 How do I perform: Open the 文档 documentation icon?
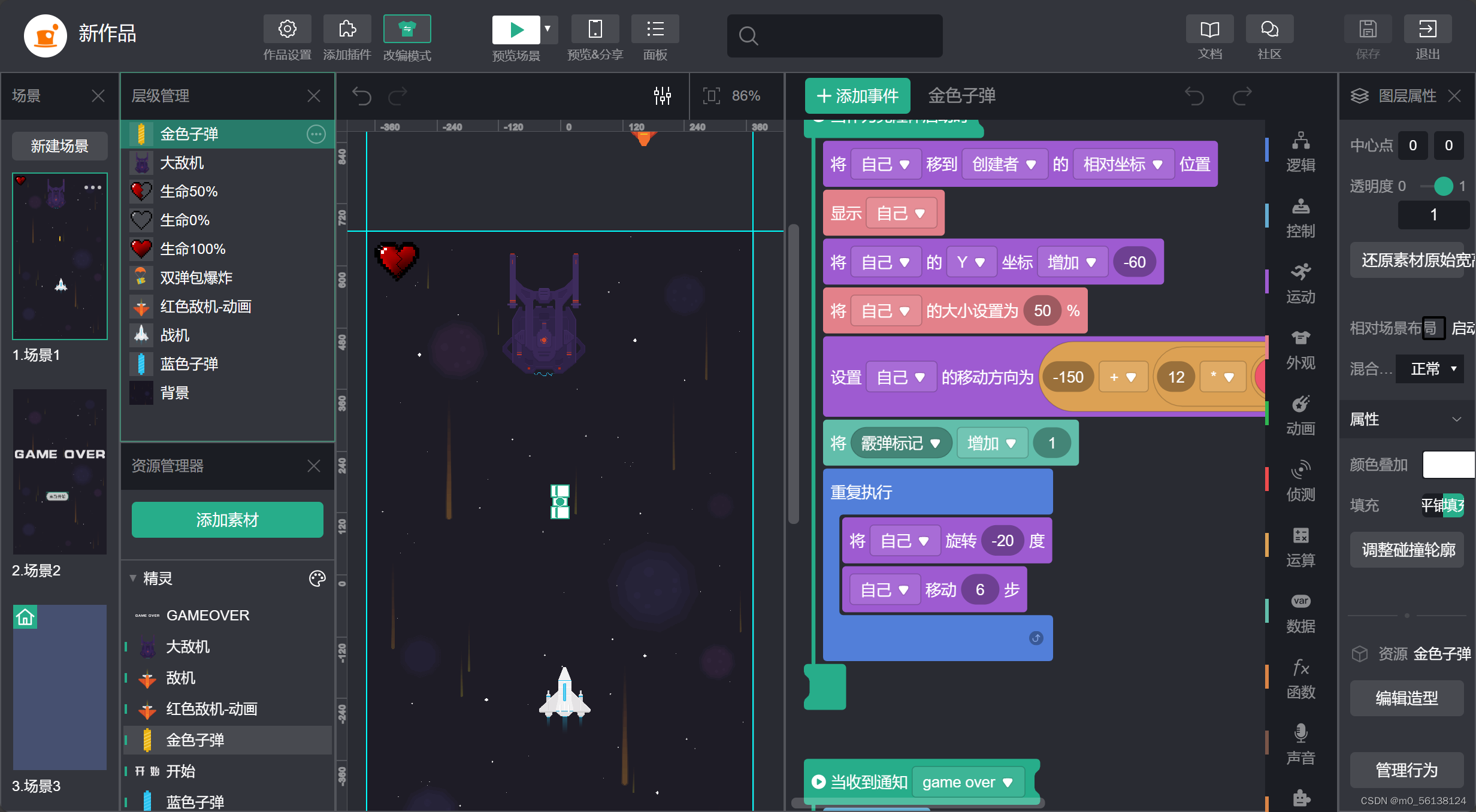(x=1209, y=29)
